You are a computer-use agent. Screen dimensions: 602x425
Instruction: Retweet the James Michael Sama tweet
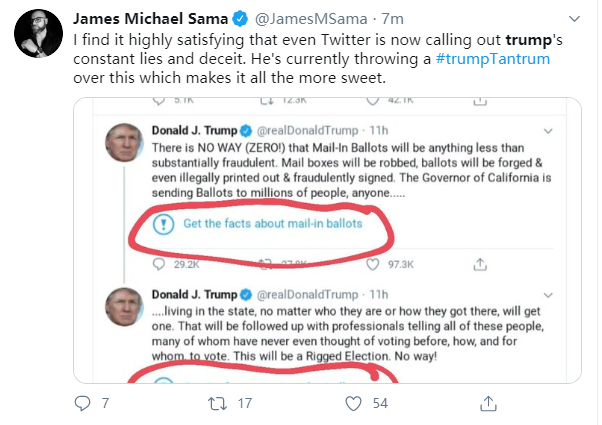pos(216,403)
